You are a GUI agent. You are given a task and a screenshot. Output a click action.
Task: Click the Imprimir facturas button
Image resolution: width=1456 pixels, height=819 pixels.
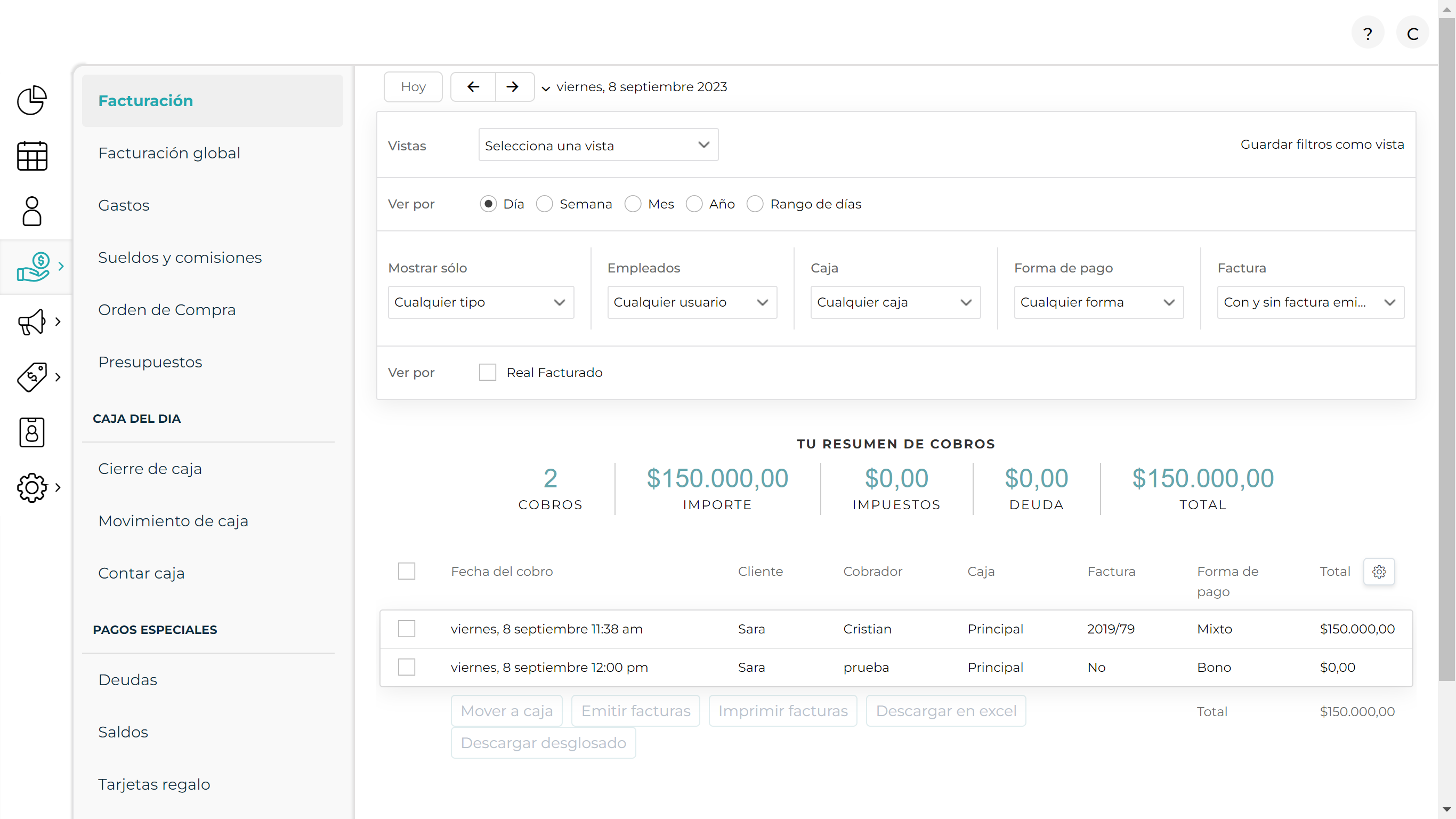[783, 711]
